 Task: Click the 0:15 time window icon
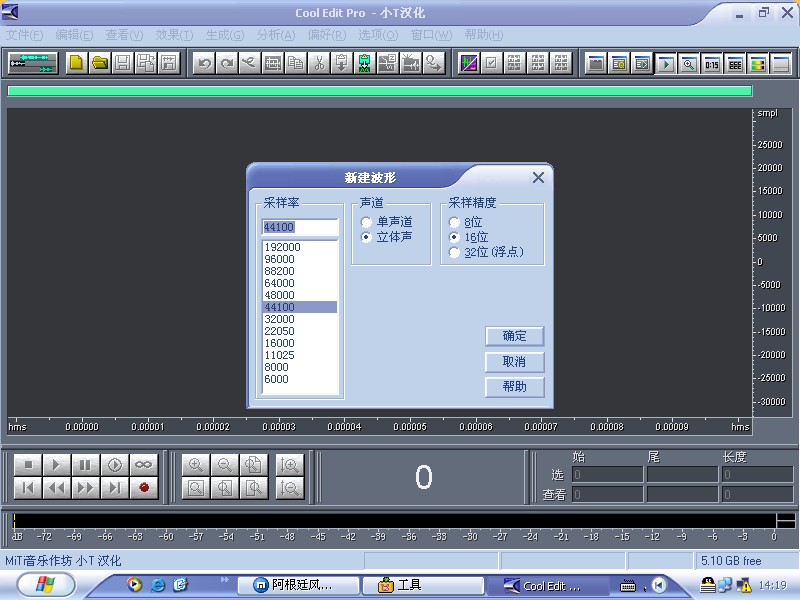pos(712,64)
